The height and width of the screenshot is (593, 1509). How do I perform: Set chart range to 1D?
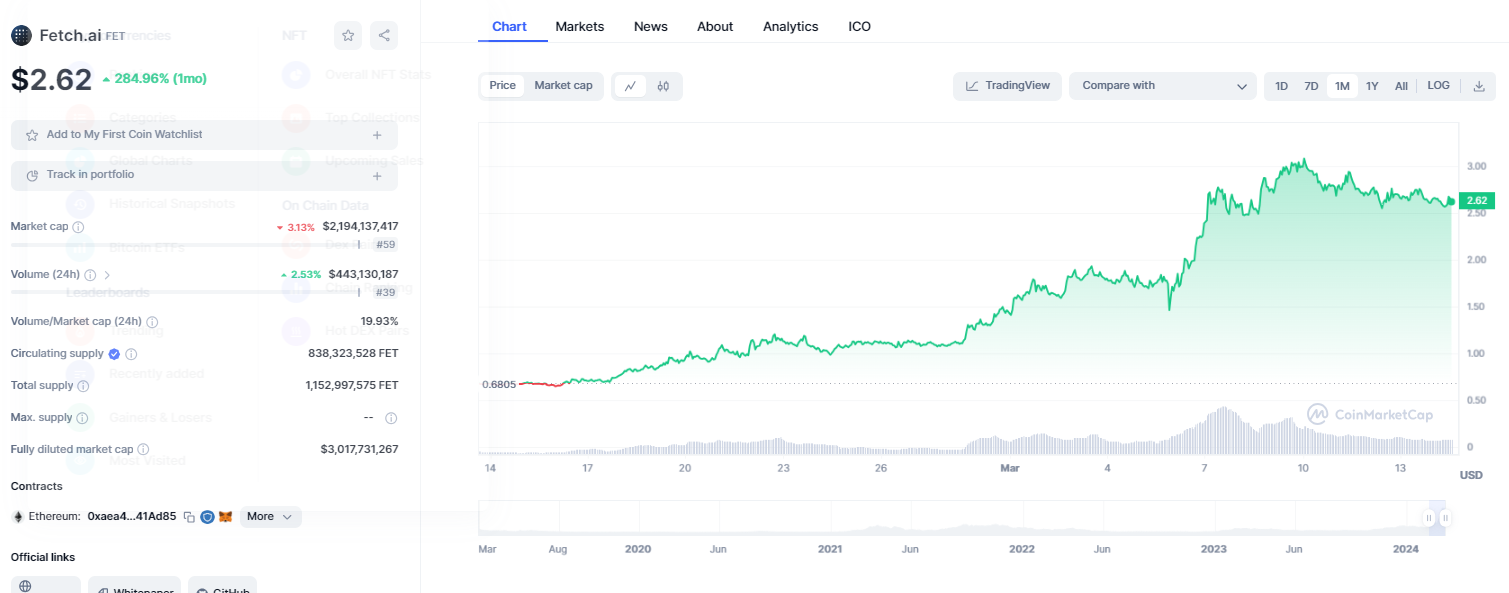[1282, 86]
